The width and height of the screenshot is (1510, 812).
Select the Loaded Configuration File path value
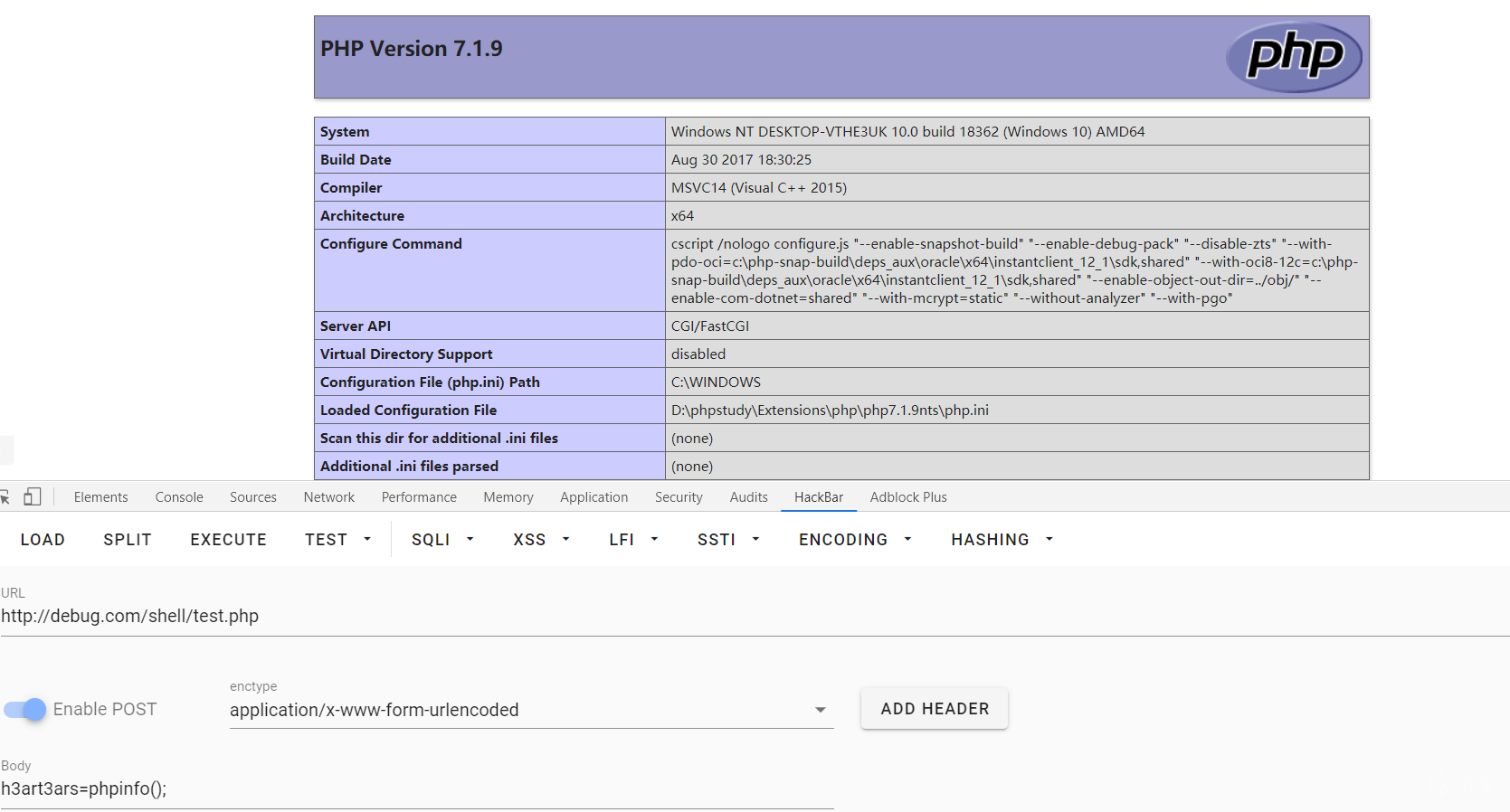[830, 411]
